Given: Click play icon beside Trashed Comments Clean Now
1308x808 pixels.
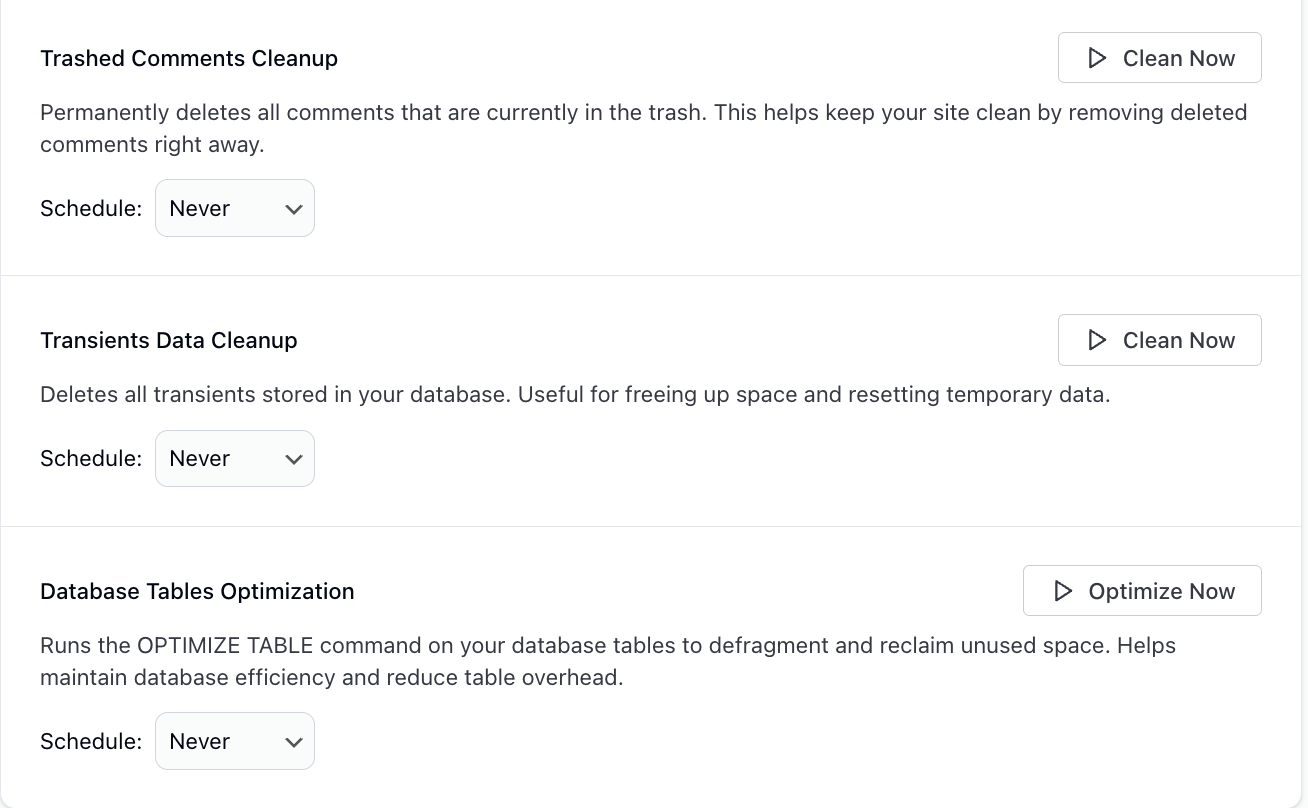Looking at the screenshot, I should tap(1097, 58).
